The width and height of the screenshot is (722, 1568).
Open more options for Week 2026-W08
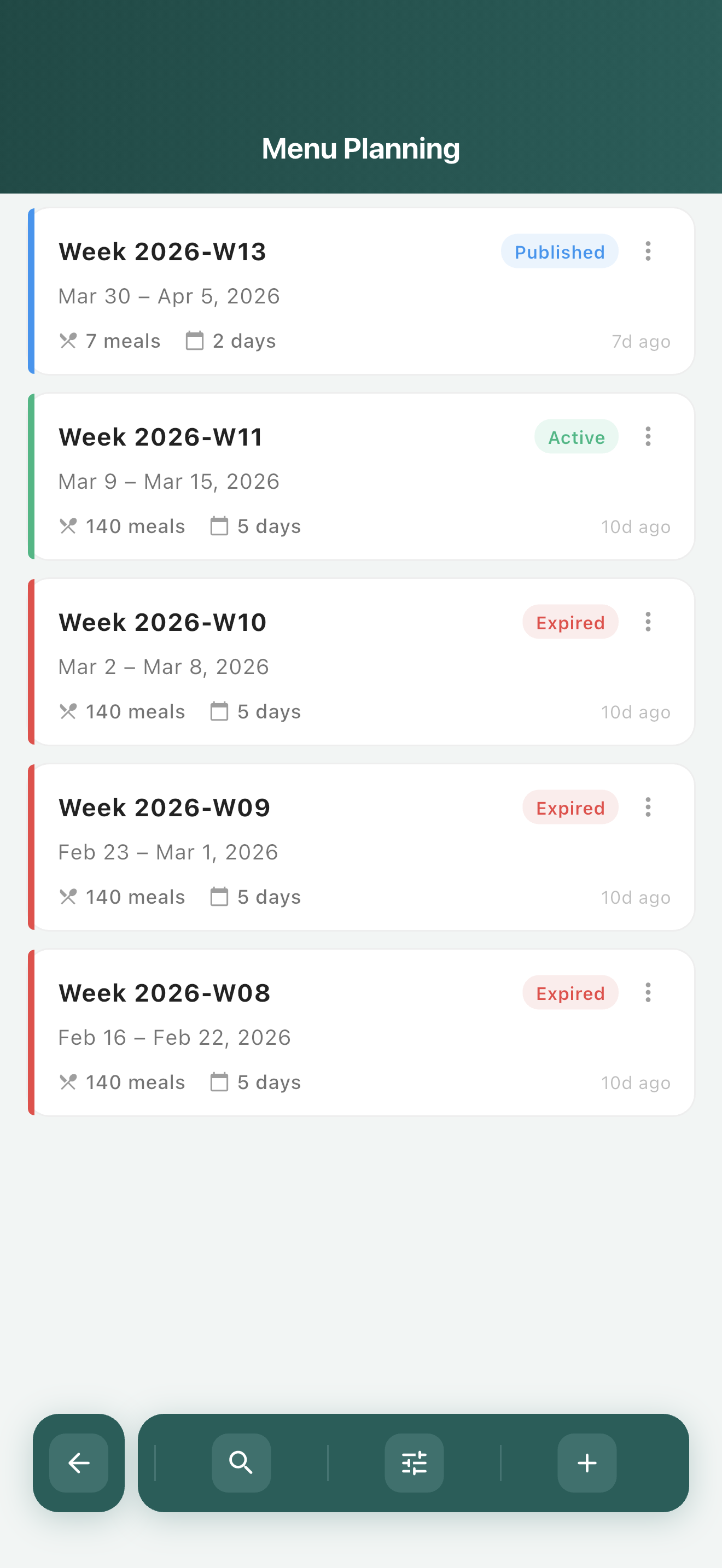648,992
